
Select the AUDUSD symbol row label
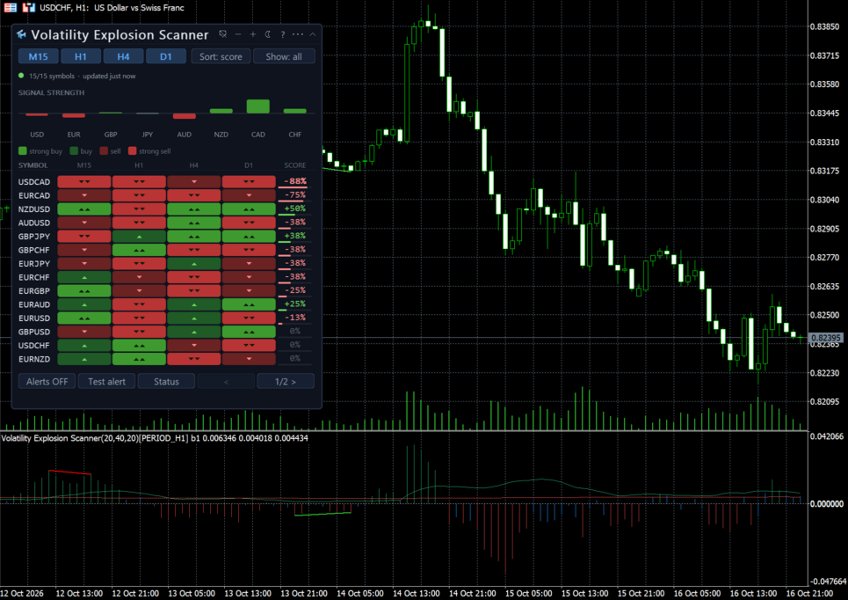(x=34, y=222)
